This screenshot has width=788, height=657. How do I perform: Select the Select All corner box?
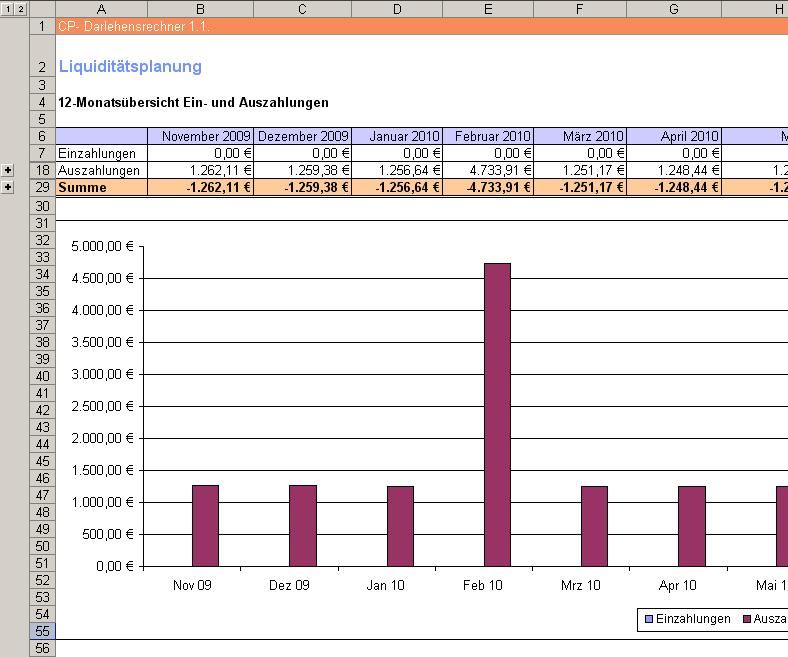point(42,9)
